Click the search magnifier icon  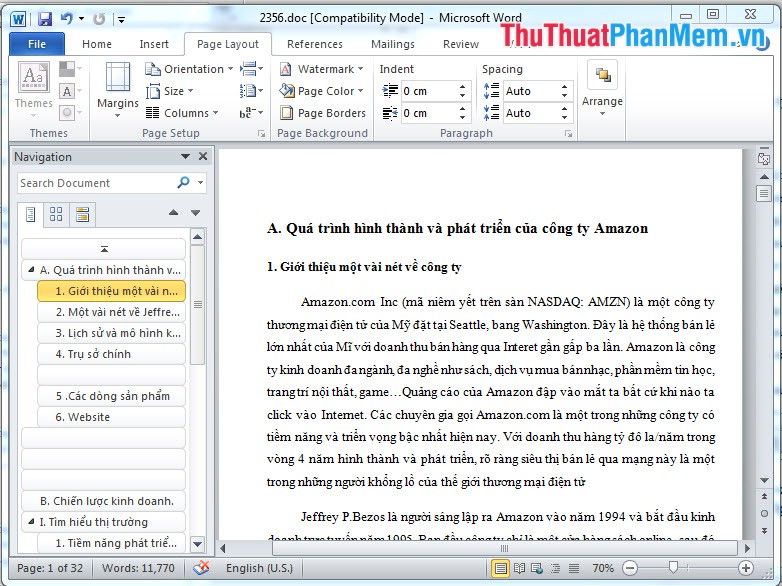tap(184, 183)
